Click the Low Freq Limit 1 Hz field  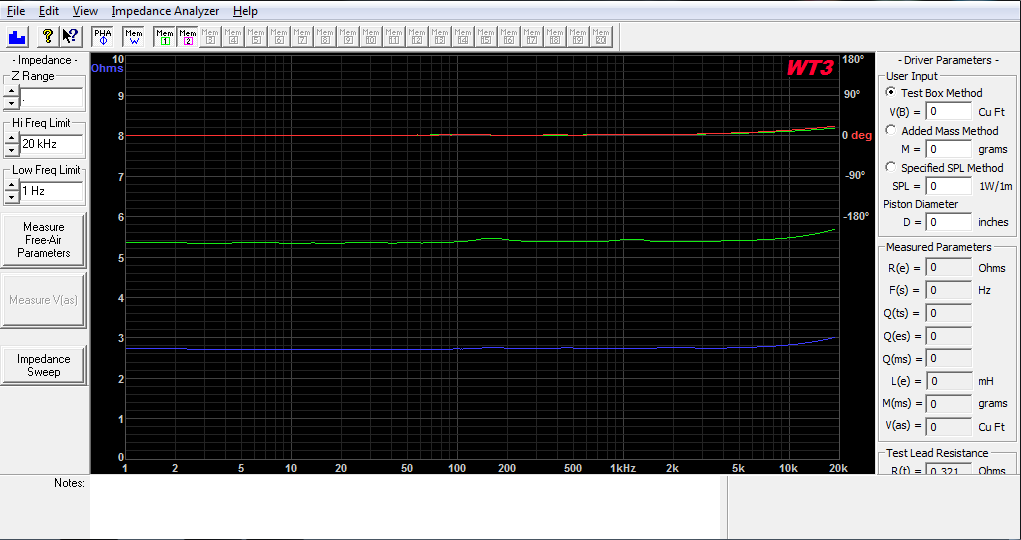(52, 192)
